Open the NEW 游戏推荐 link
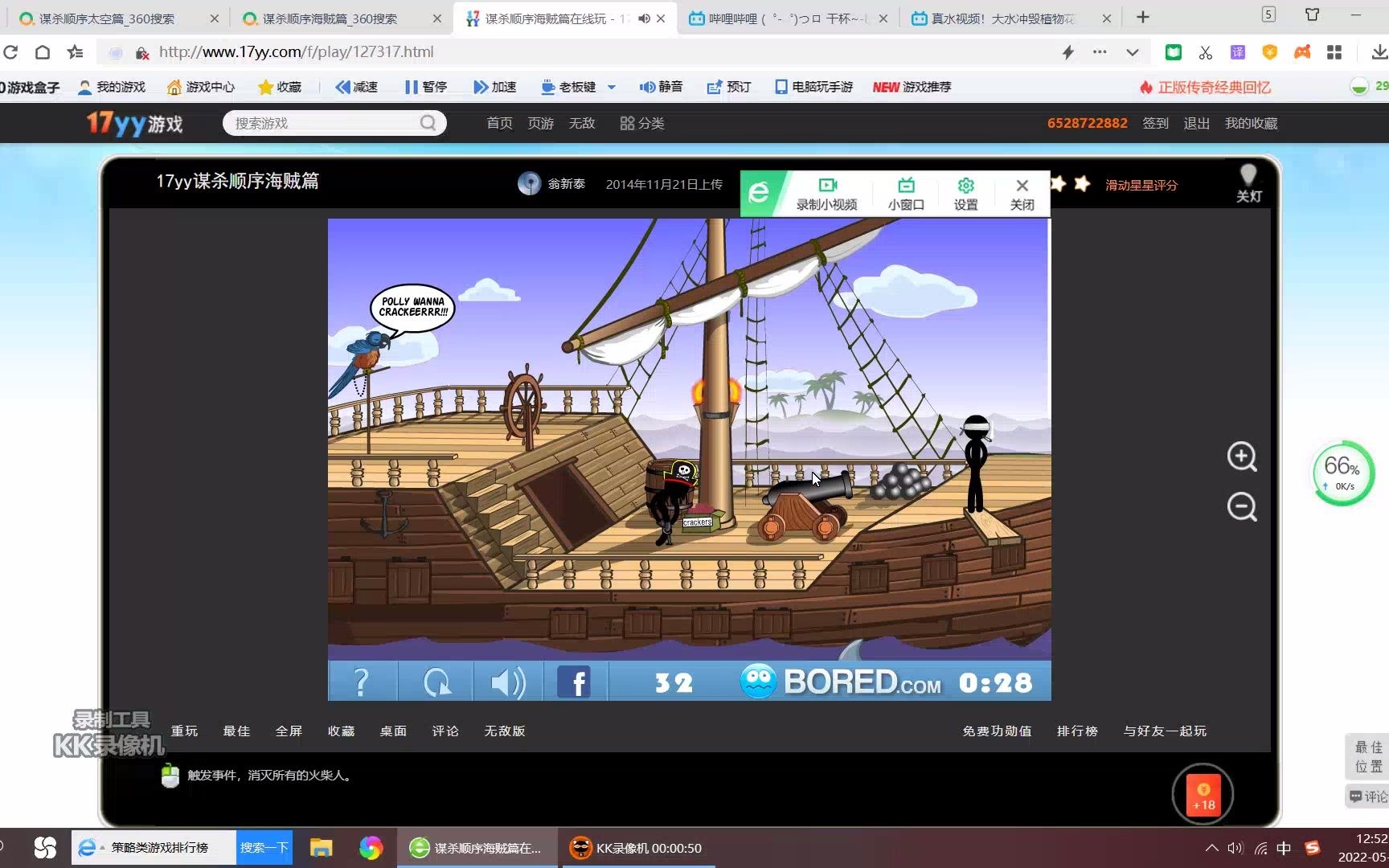Viewport: 1389px width, 868px height. [x=912, y=87]
